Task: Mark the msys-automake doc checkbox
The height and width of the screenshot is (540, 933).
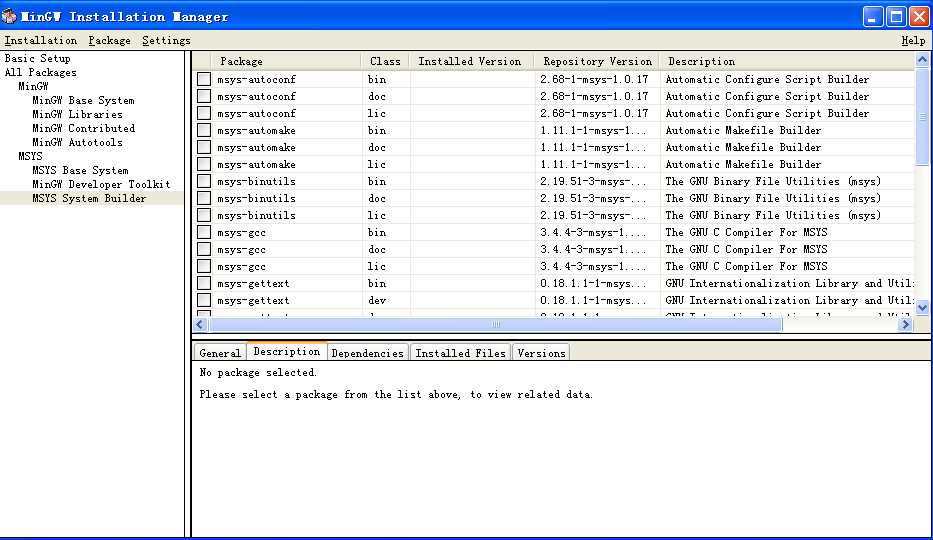Action: (x=204, y=147)
